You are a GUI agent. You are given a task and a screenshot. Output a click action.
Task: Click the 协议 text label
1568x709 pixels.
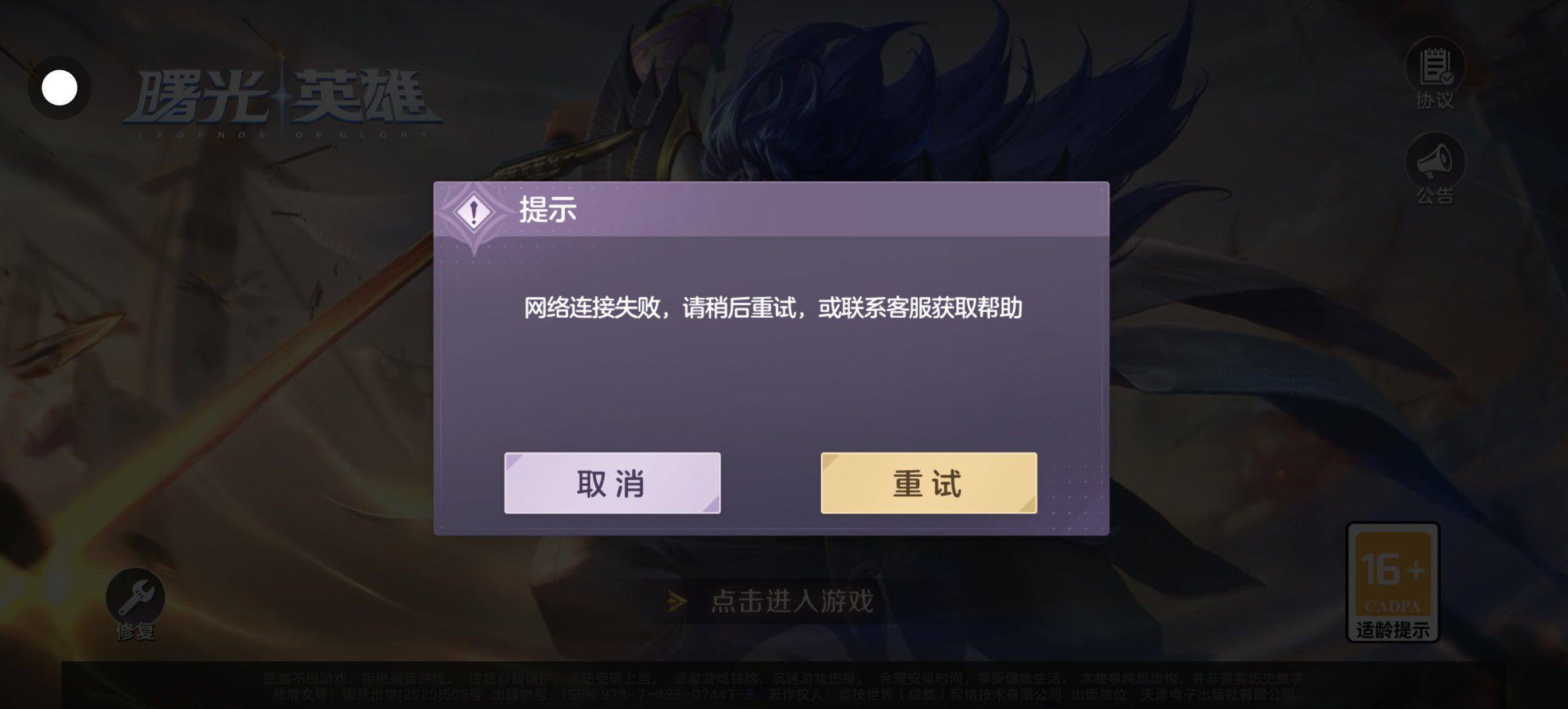pyautogui.click(x=1435, y=101)
